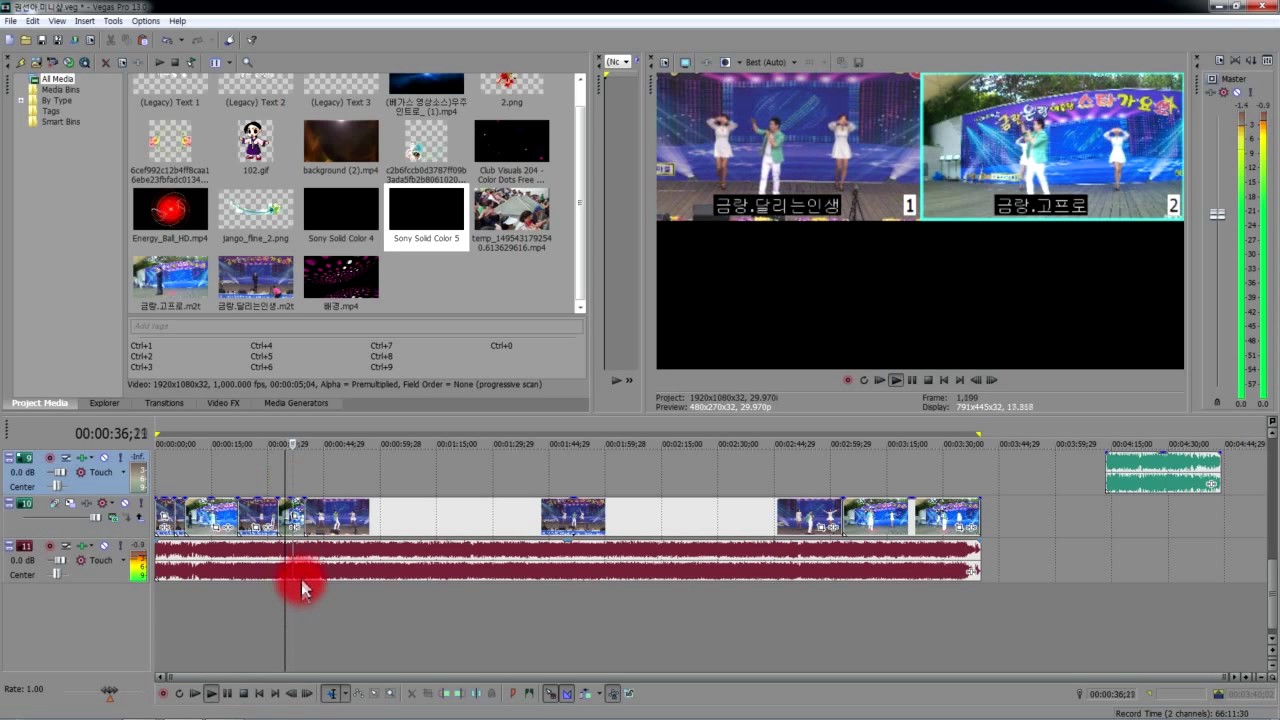The width and height of the screenshot is (1280, 720).
Task: Open the media search magnifier icon
Action: click(x=247, y=63)
